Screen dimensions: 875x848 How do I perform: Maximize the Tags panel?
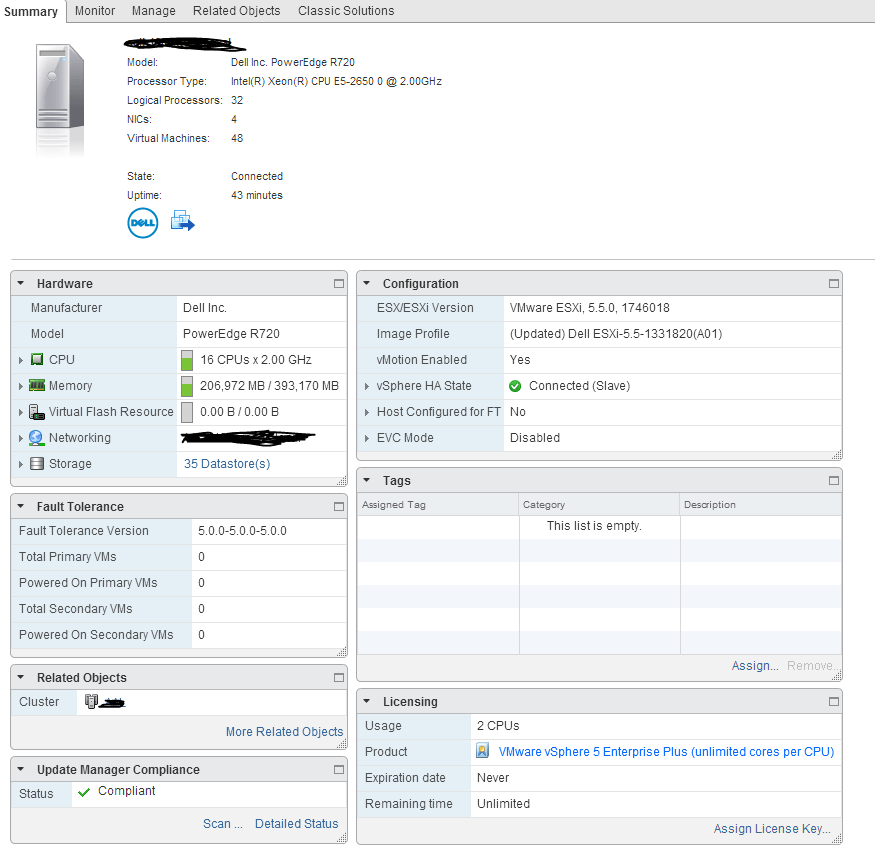tap(834, 480)
